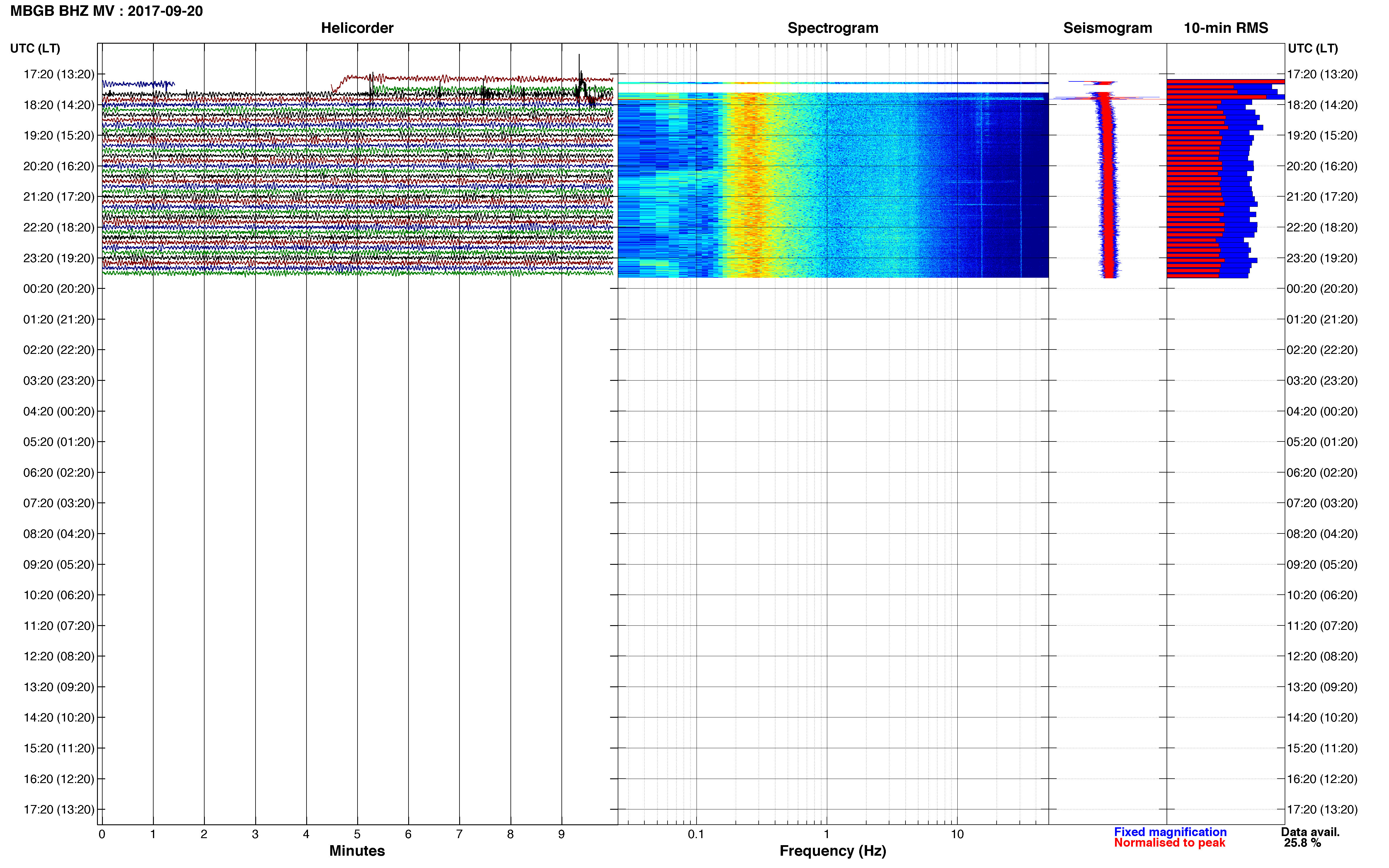
Task: Click the Seismogram panel heading
Action: pyautogui.click(x=1108, y=28)
